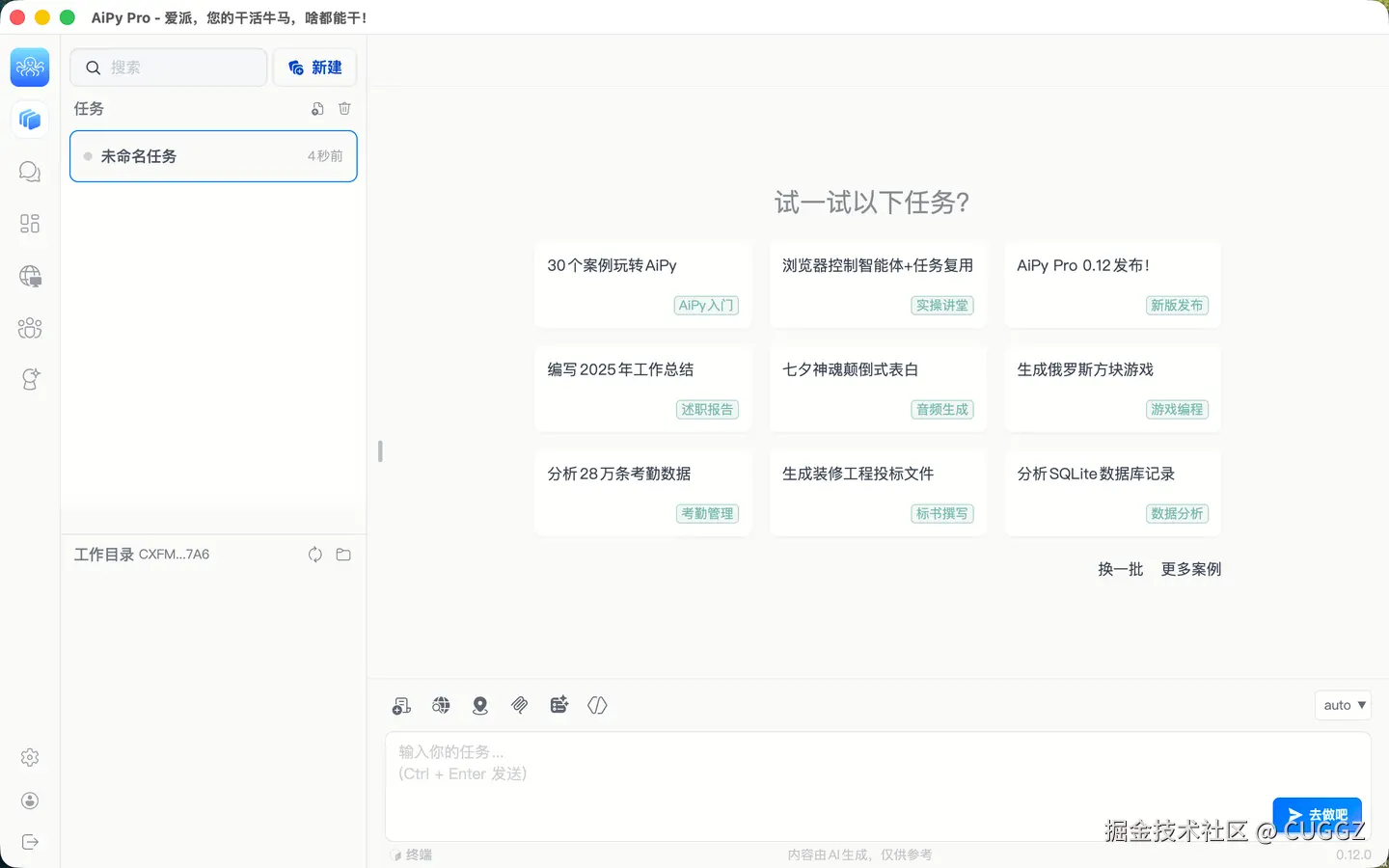This screenshot has width=1389, height=868.
Task: Click the 标书撰写 tag
Action: 942,514
